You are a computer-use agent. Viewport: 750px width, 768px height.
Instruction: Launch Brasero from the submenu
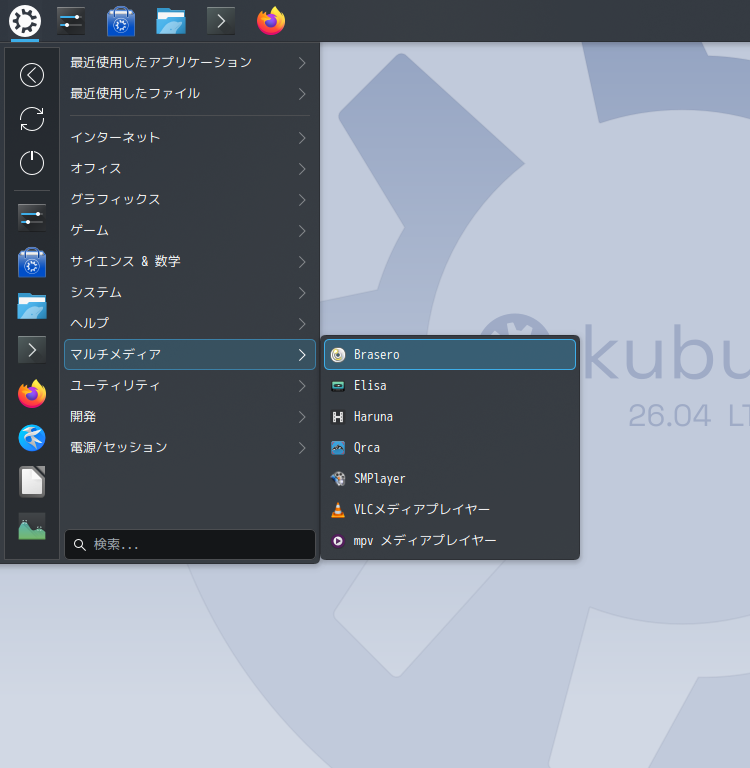tap(450, 355)
